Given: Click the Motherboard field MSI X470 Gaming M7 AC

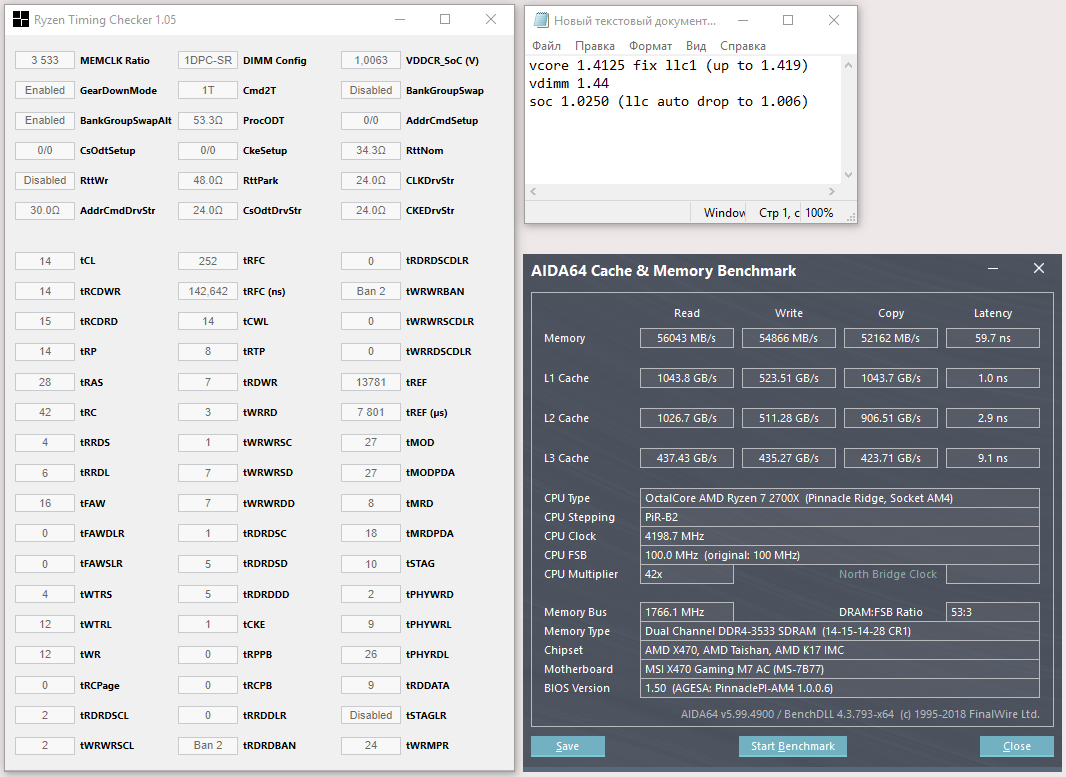Looking at the screenshot, I should coord(840,669).
